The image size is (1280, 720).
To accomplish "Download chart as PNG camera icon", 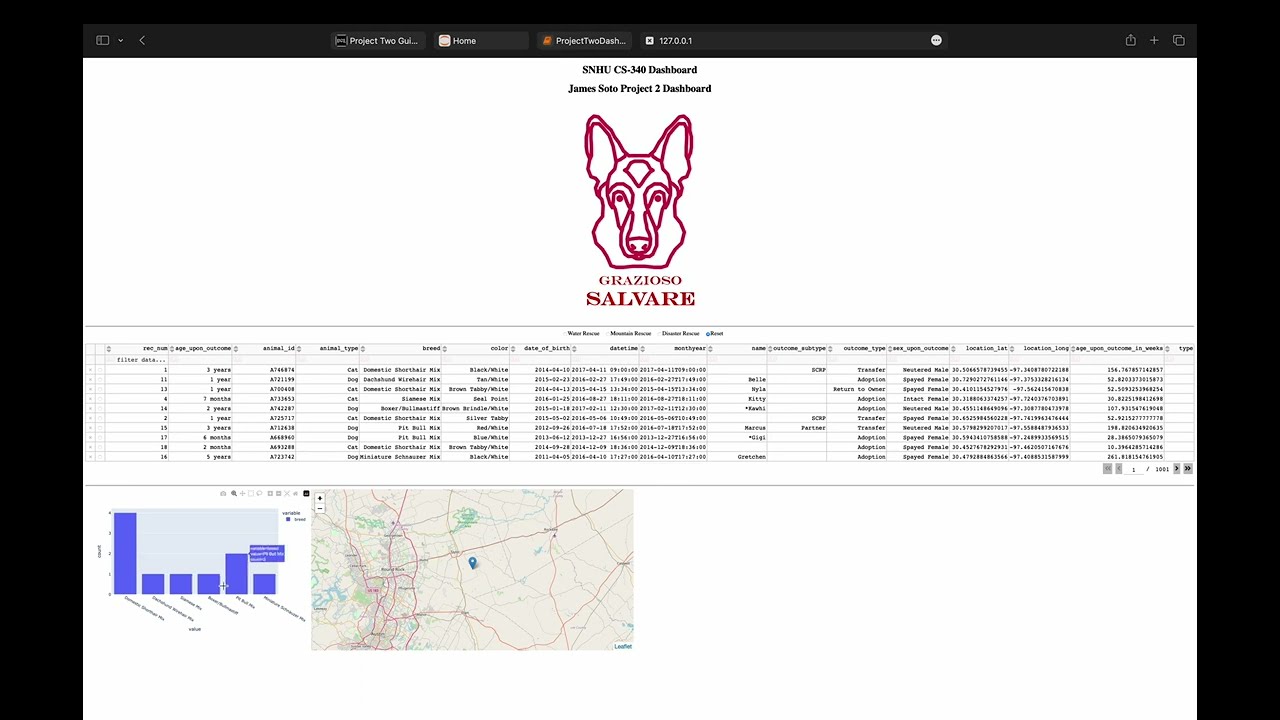I will pos(223,494).
